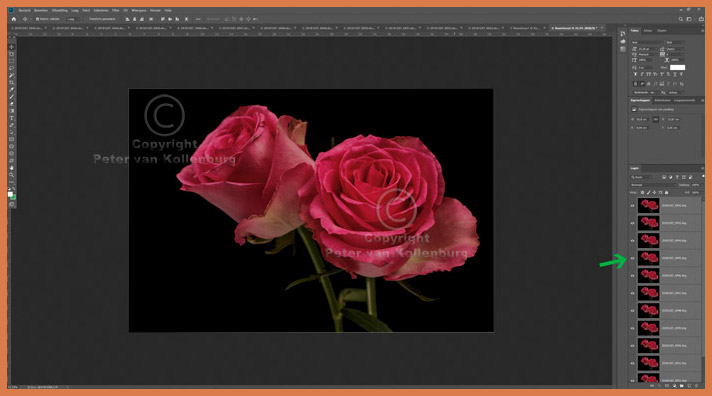Click the white text color swatch in Character panel
This screenshot has height=396, width=712.
click(677, 67)
